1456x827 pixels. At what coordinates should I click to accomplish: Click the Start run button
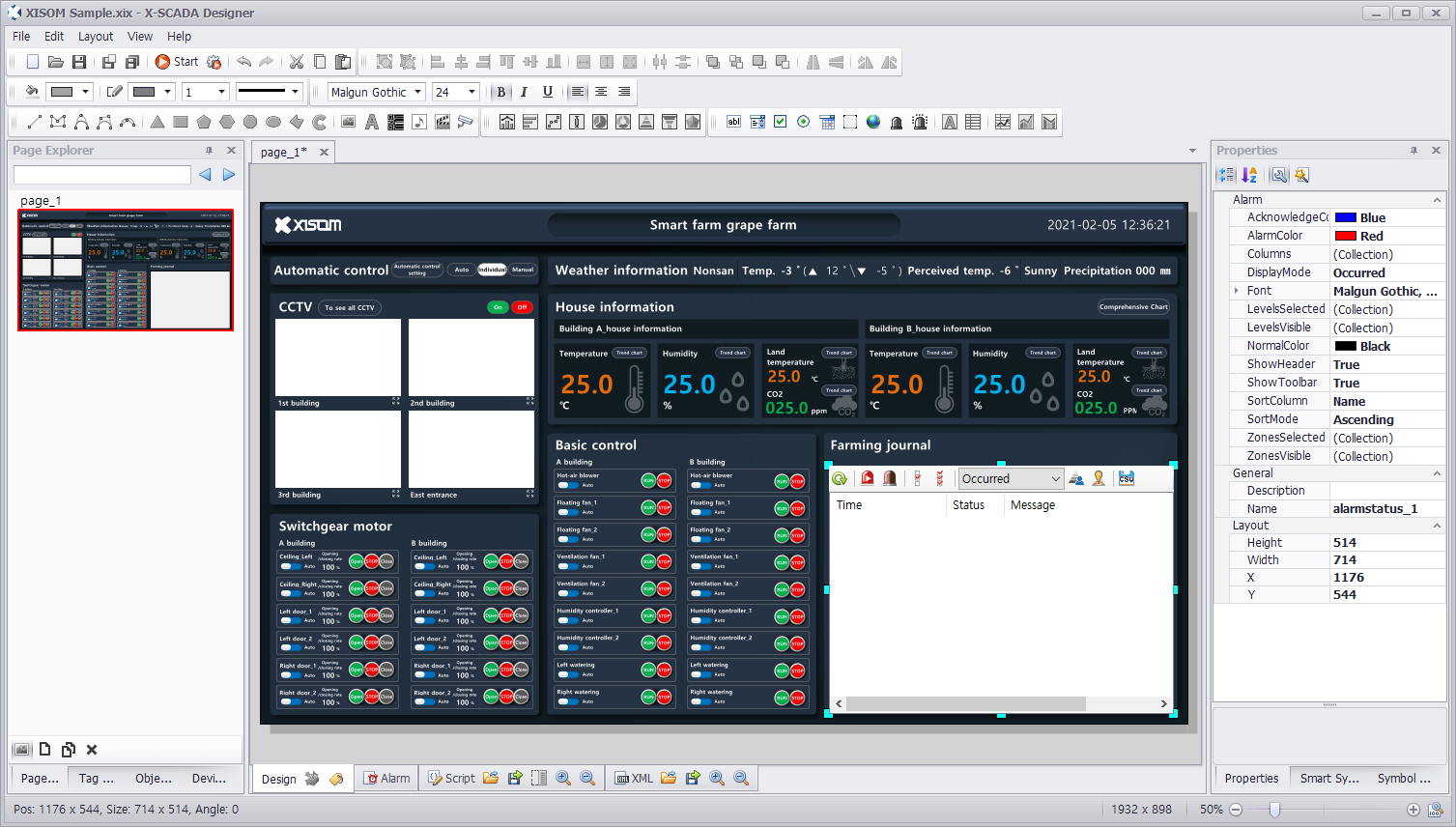pos(177,62)
